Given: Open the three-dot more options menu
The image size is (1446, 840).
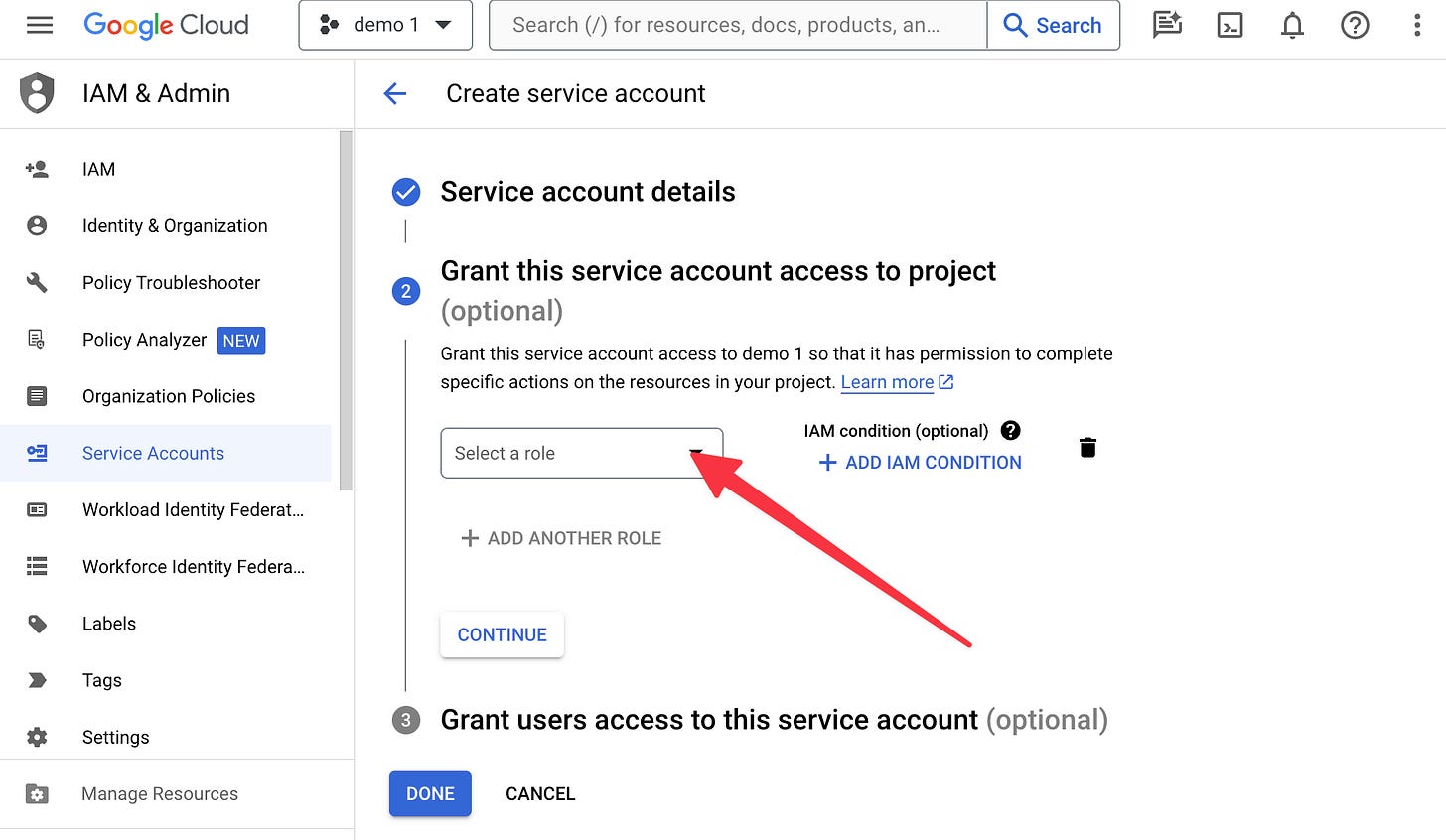Looking at the screenshot, I should pos(1417,25).
